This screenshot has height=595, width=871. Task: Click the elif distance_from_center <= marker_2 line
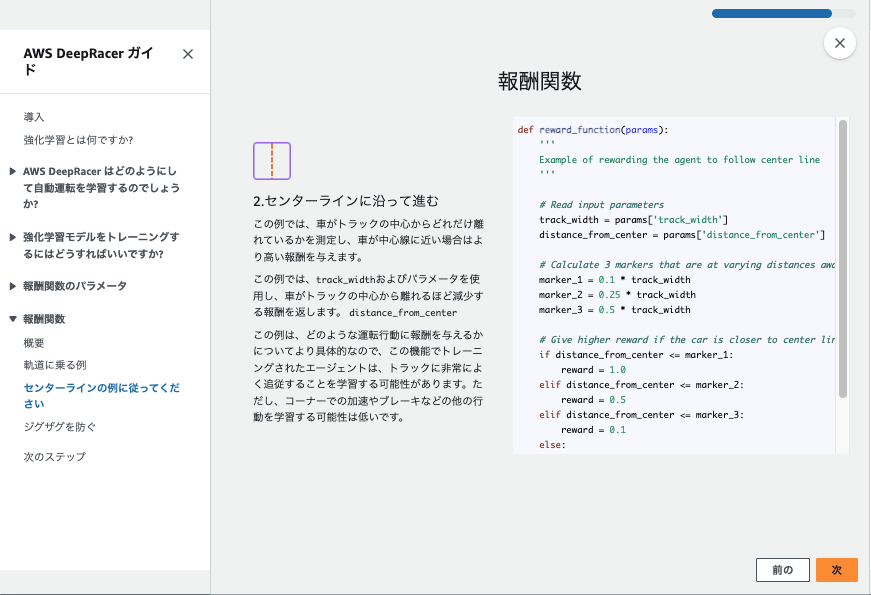[641, 385]
